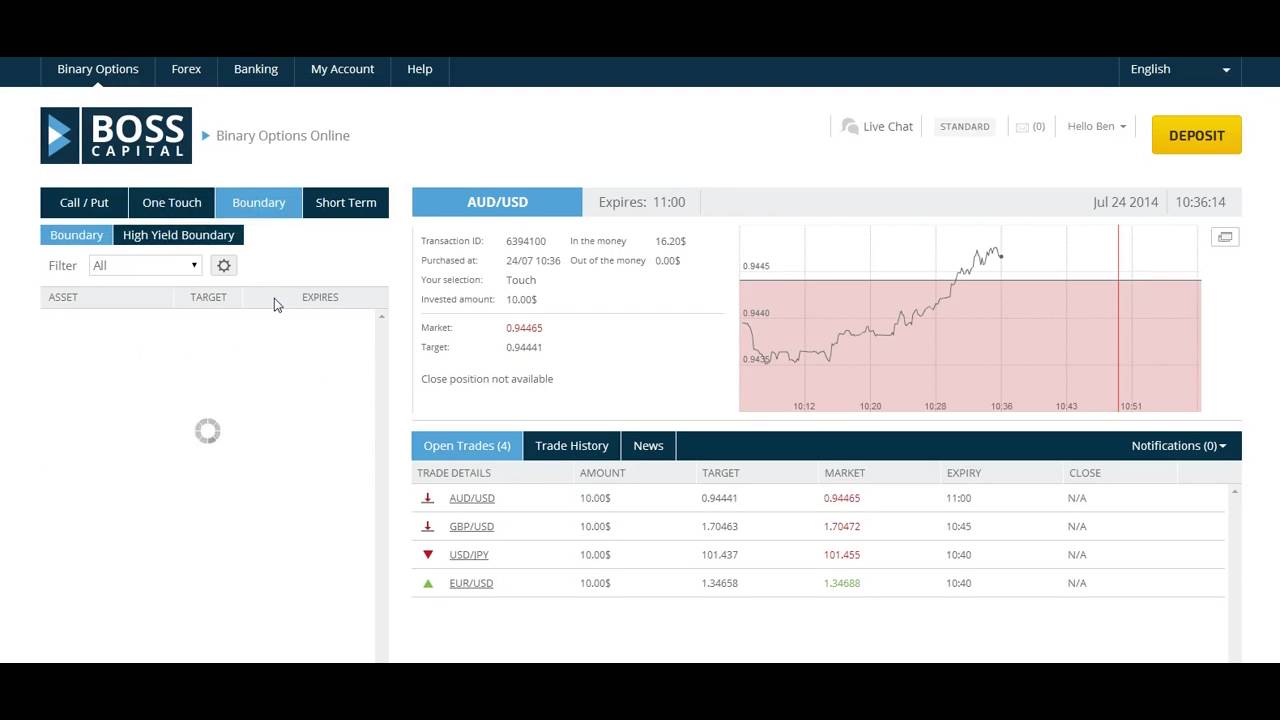Sort by the ASSET column header
Screen dimensions: 1280x720
[63, 297]
